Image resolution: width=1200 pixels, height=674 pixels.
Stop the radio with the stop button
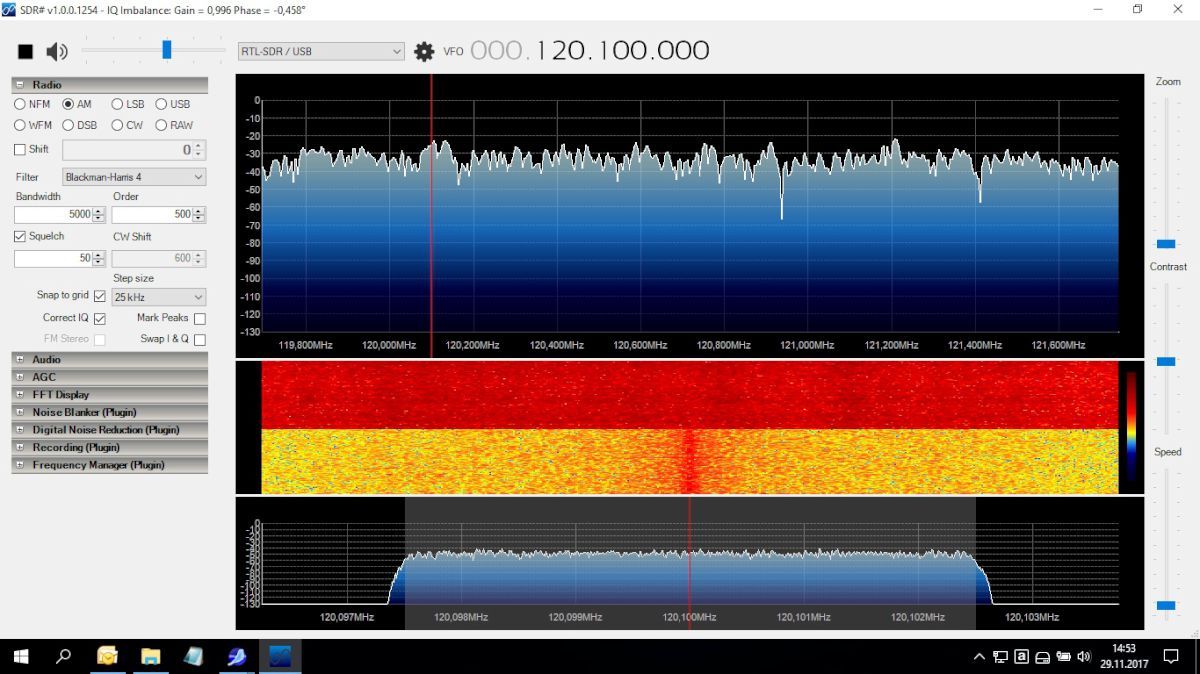26,51
